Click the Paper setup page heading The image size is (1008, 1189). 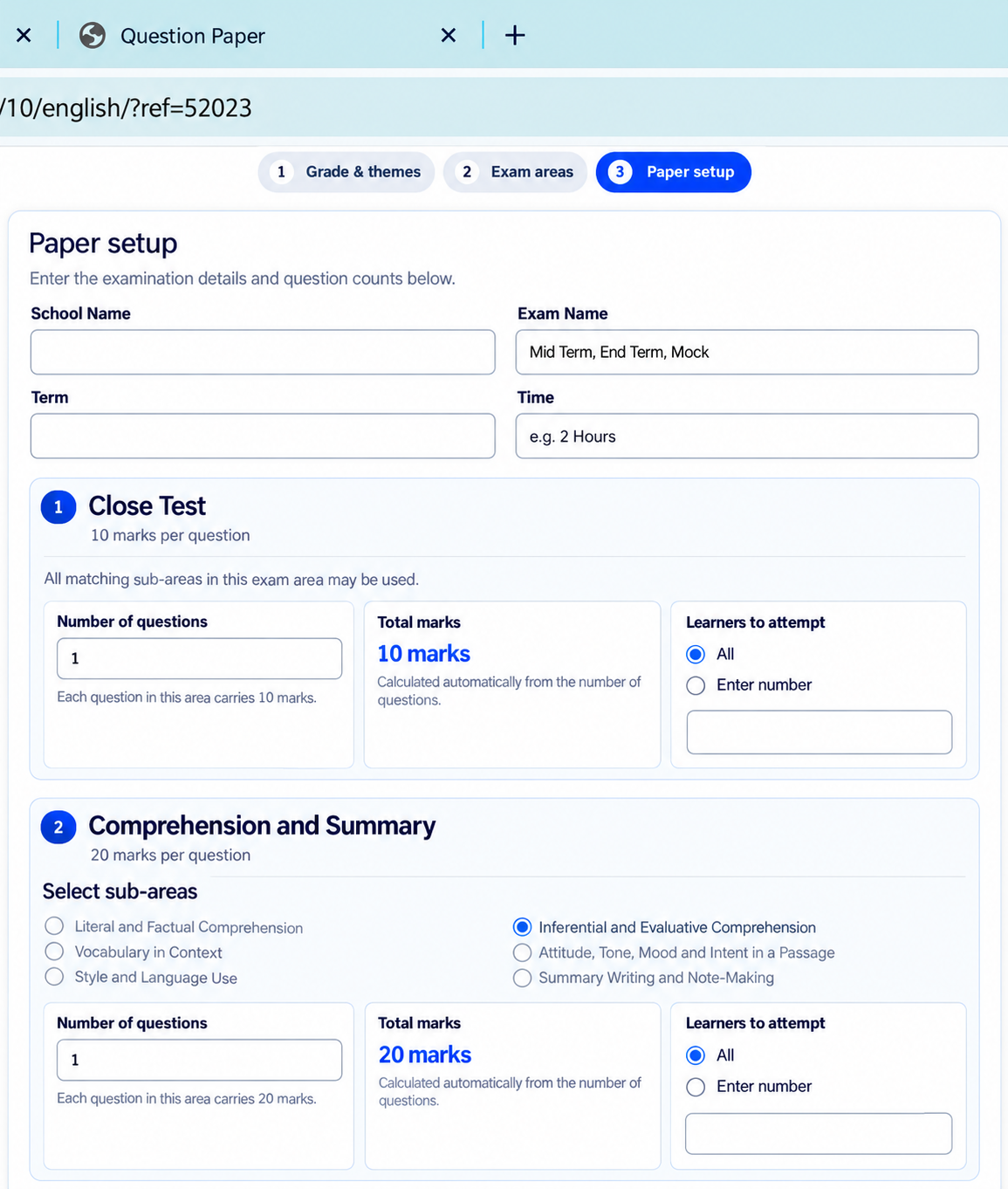point(103,243)
